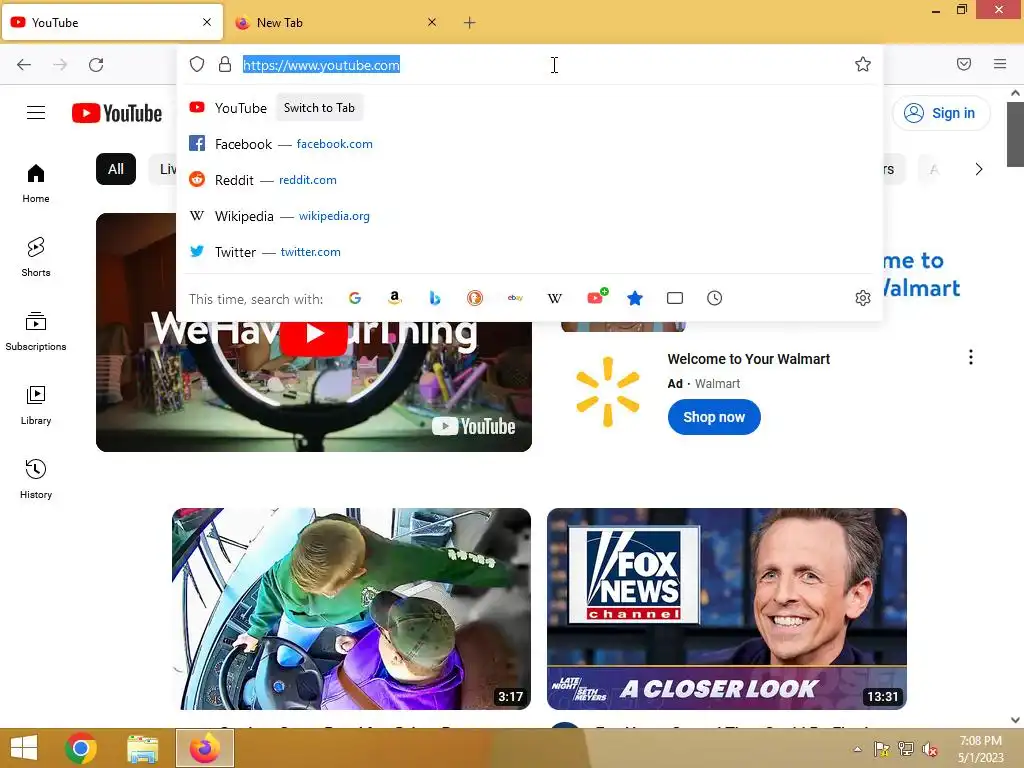Launch Chrome from the taskbar
Screen dimensions: 1024x768
[81, 748]
